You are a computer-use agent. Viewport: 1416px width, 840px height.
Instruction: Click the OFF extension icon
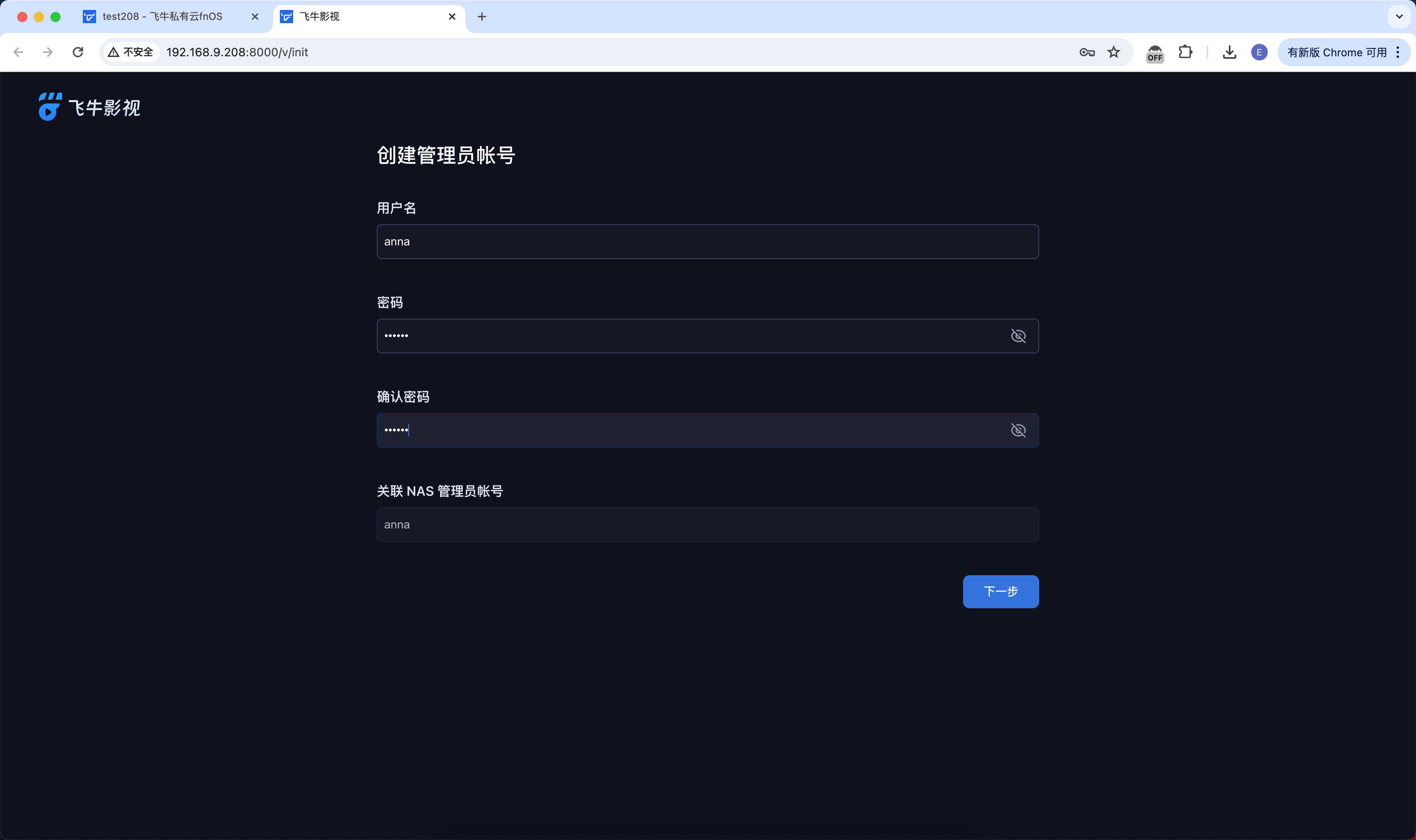1155,53
